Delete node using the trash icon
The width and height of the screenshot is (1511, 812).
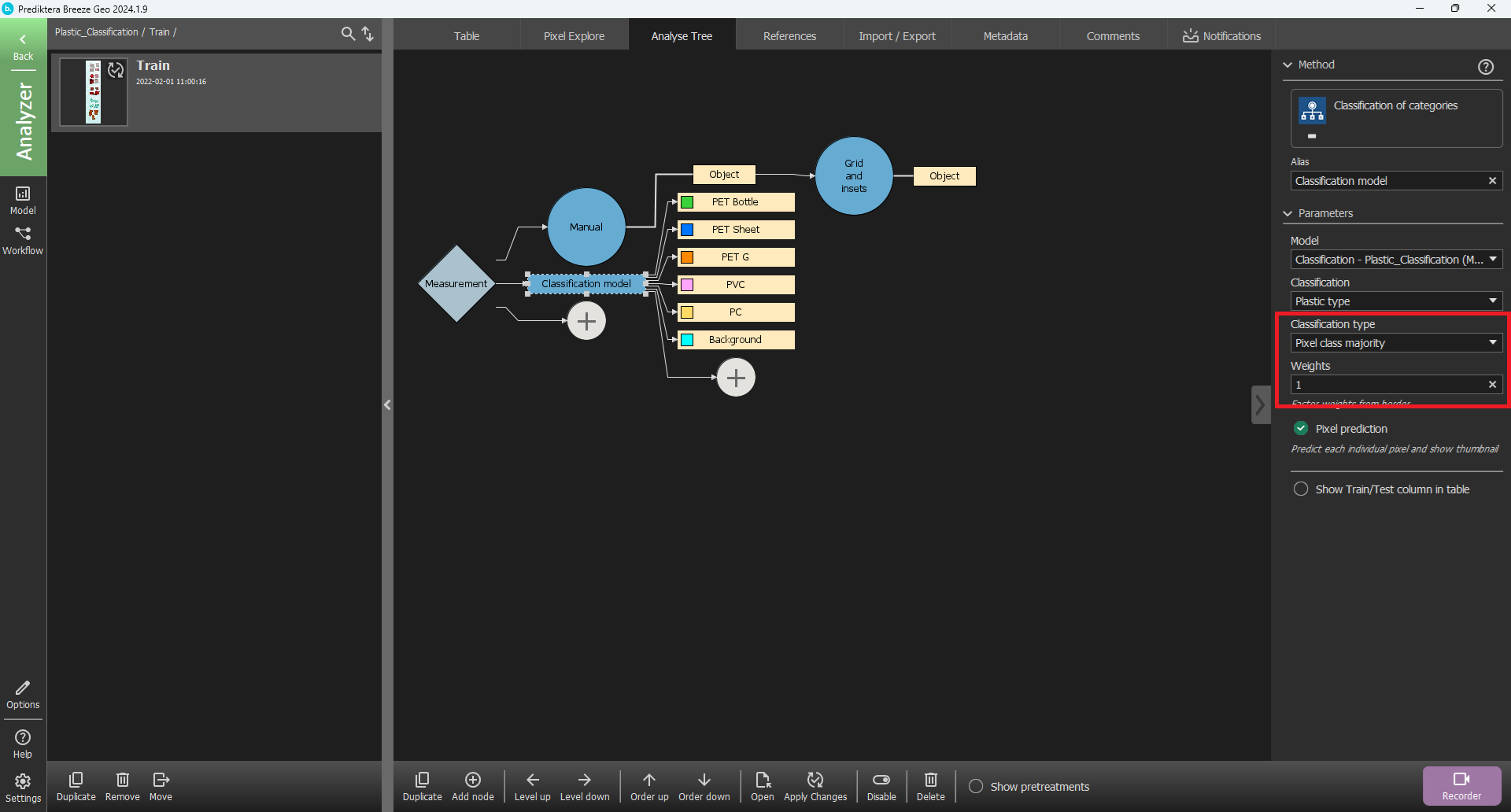click(x=930, y=780)
